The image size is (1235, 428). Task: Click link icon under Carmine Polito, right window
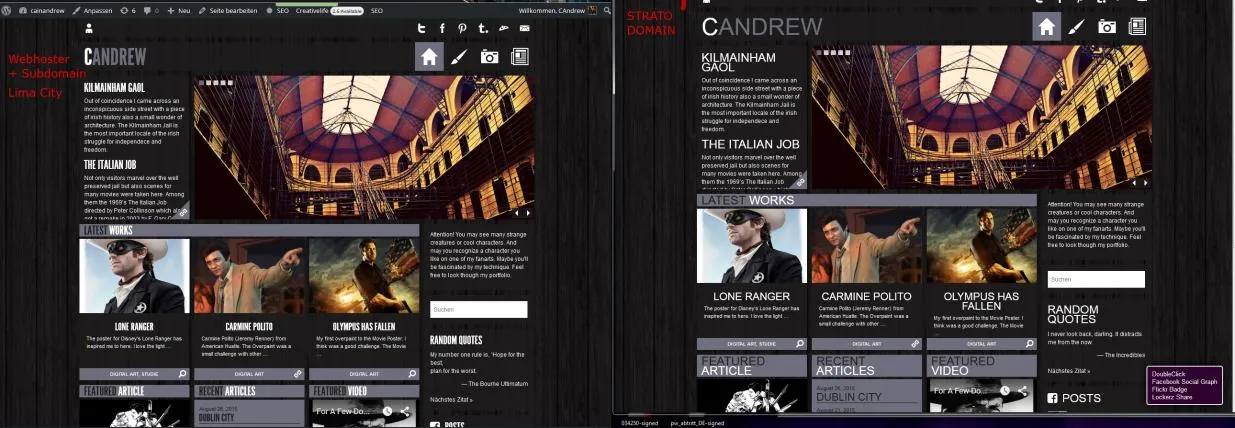914,344
